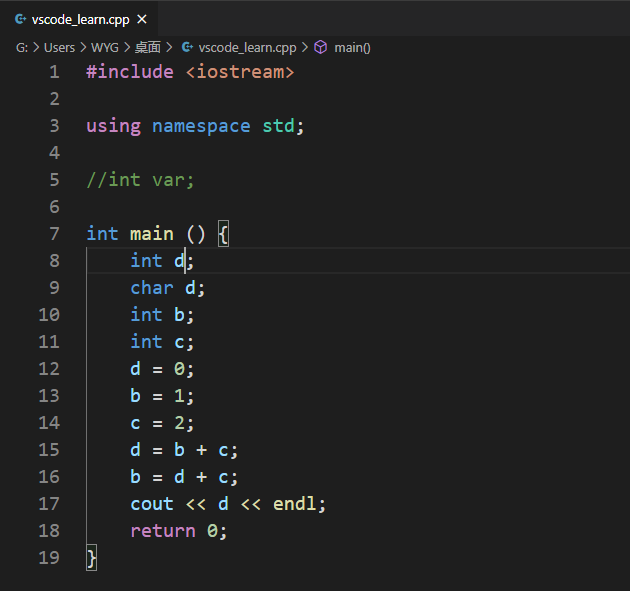Image resolution: width=630 pixels, height=591 pixels.
Task: Click 'cout' on line 17
Action: point(152,504)
